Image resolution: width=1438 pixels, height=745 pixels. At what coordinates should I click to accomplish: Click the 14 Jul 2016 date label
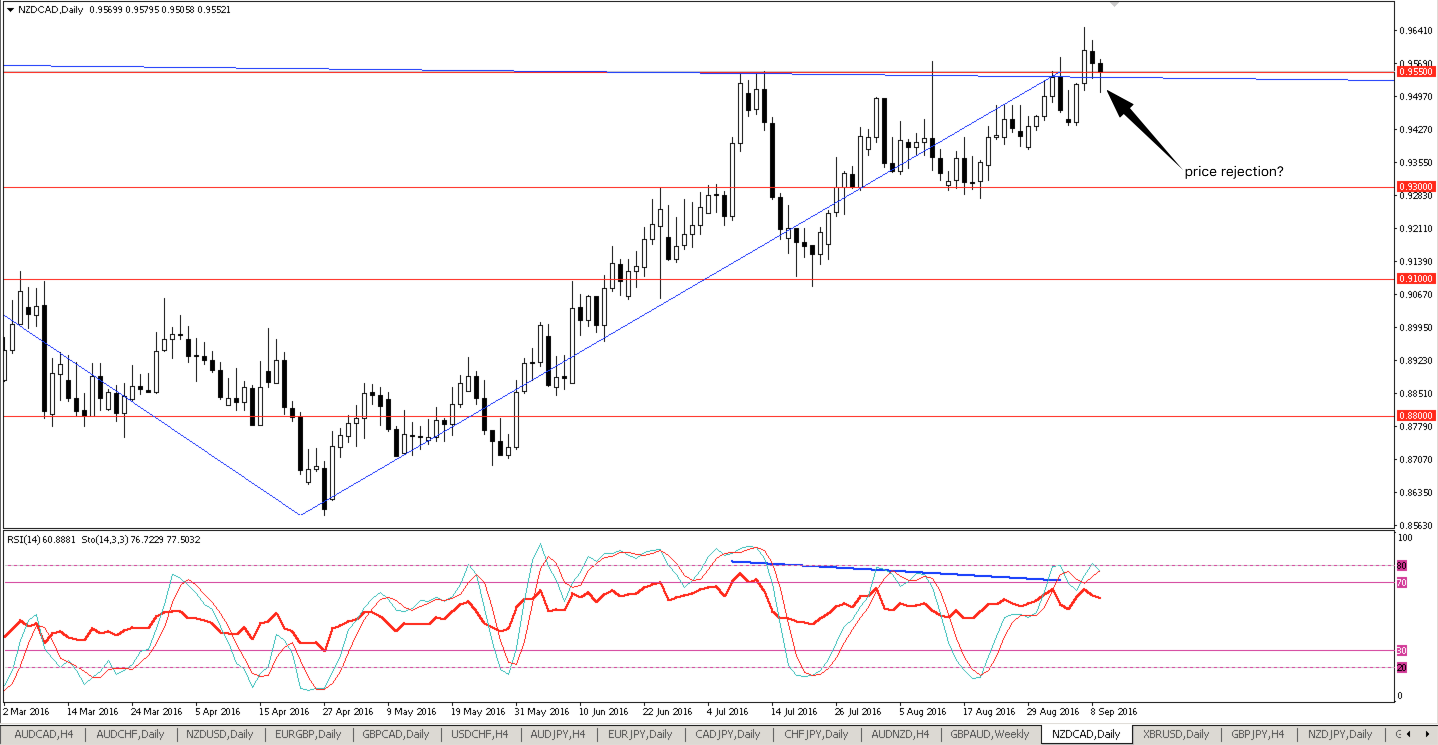tap(796, 712)
